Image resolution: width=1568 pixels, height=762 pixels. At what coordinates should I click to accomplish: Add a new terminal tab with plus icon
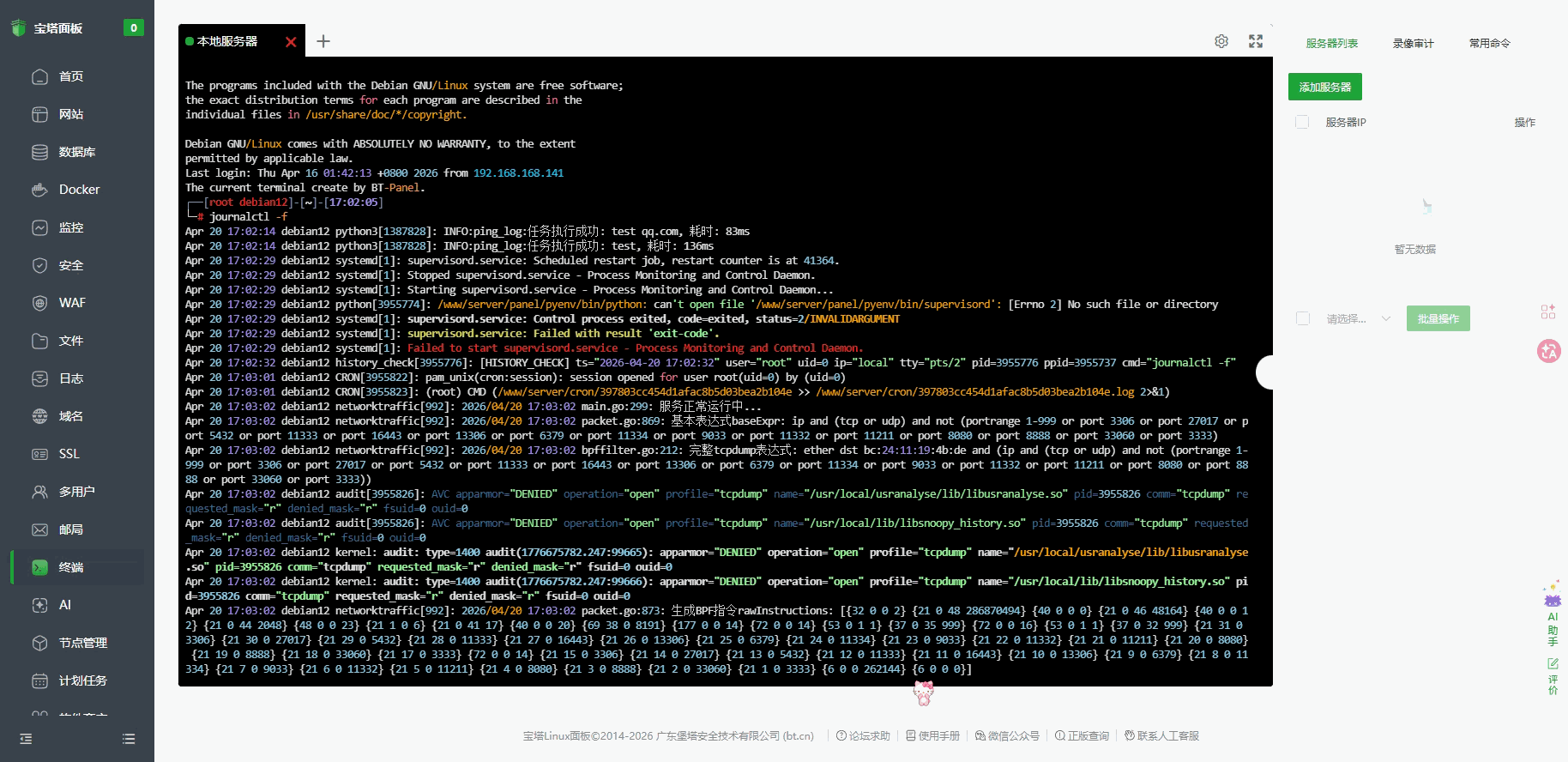(x=323, y=41)
